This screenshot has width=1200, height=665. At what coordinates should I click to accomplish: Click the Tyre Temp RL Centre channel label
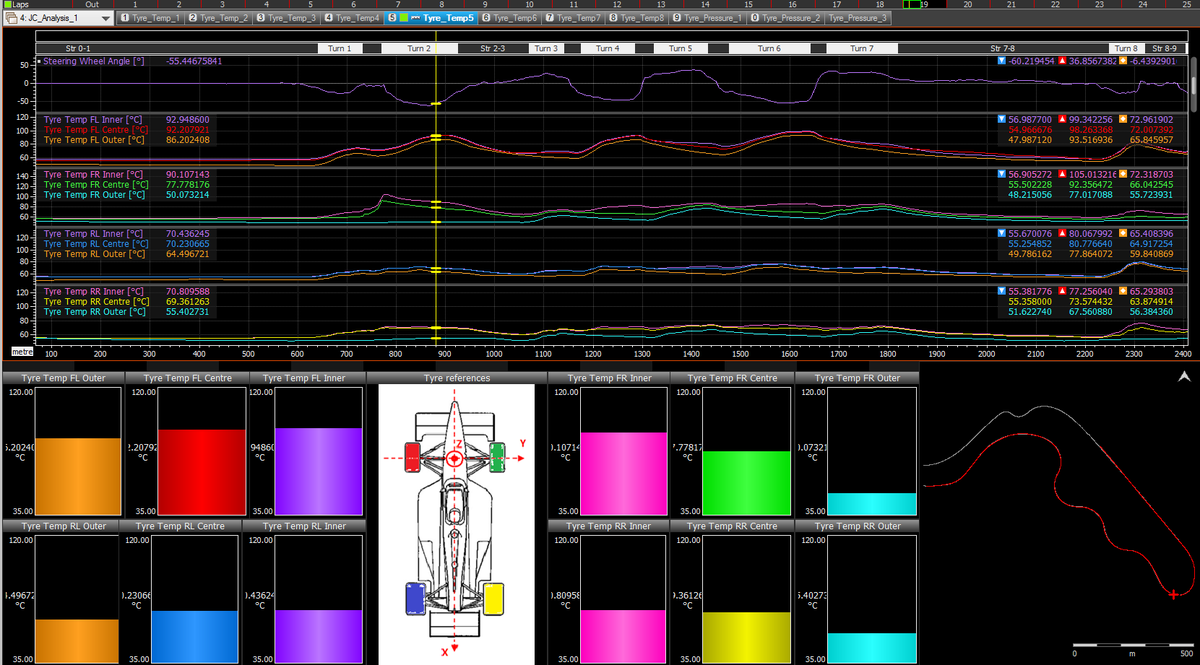click(x=96, y=243)
